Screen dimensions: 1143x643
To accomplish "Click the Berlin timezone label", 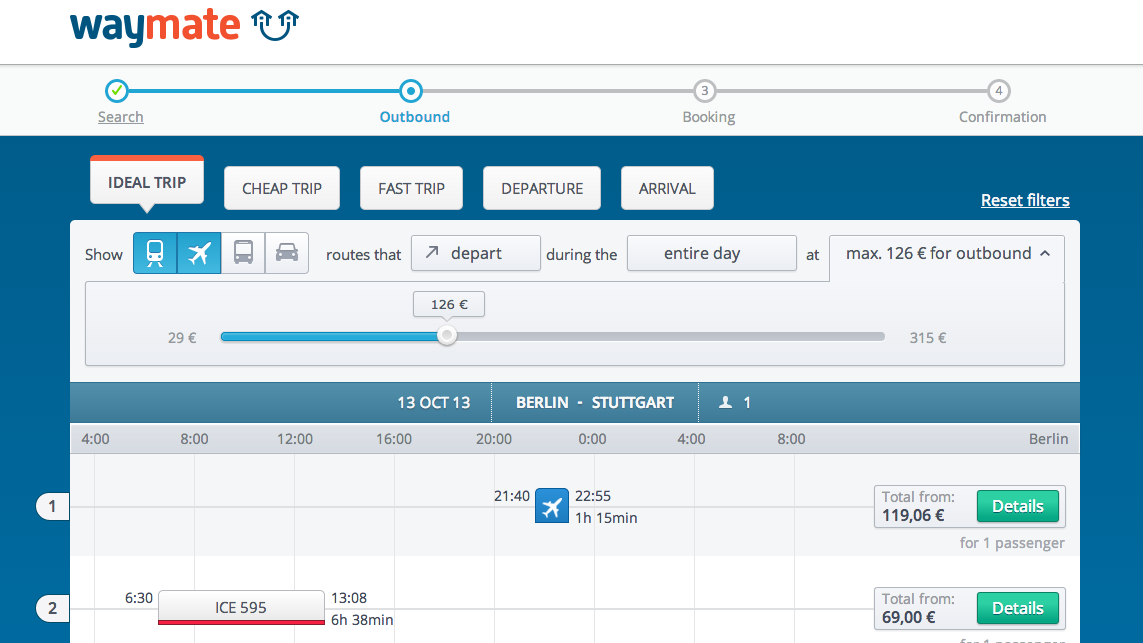I will (x=1048, y=439).
